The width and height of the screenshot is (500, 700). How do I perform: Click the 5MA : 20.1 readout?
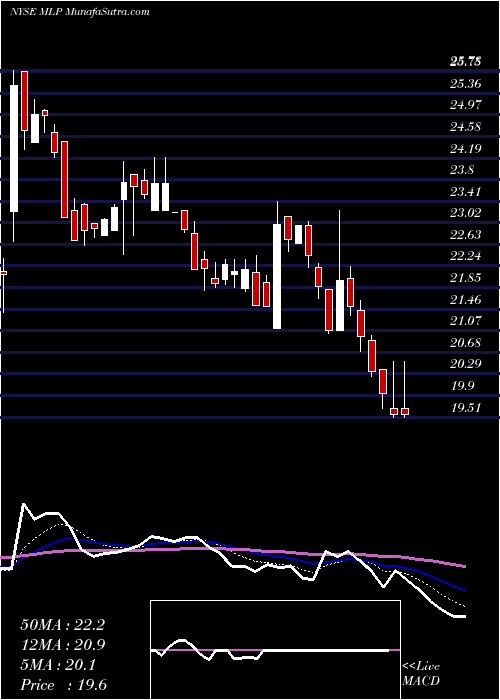coord(58,665)
